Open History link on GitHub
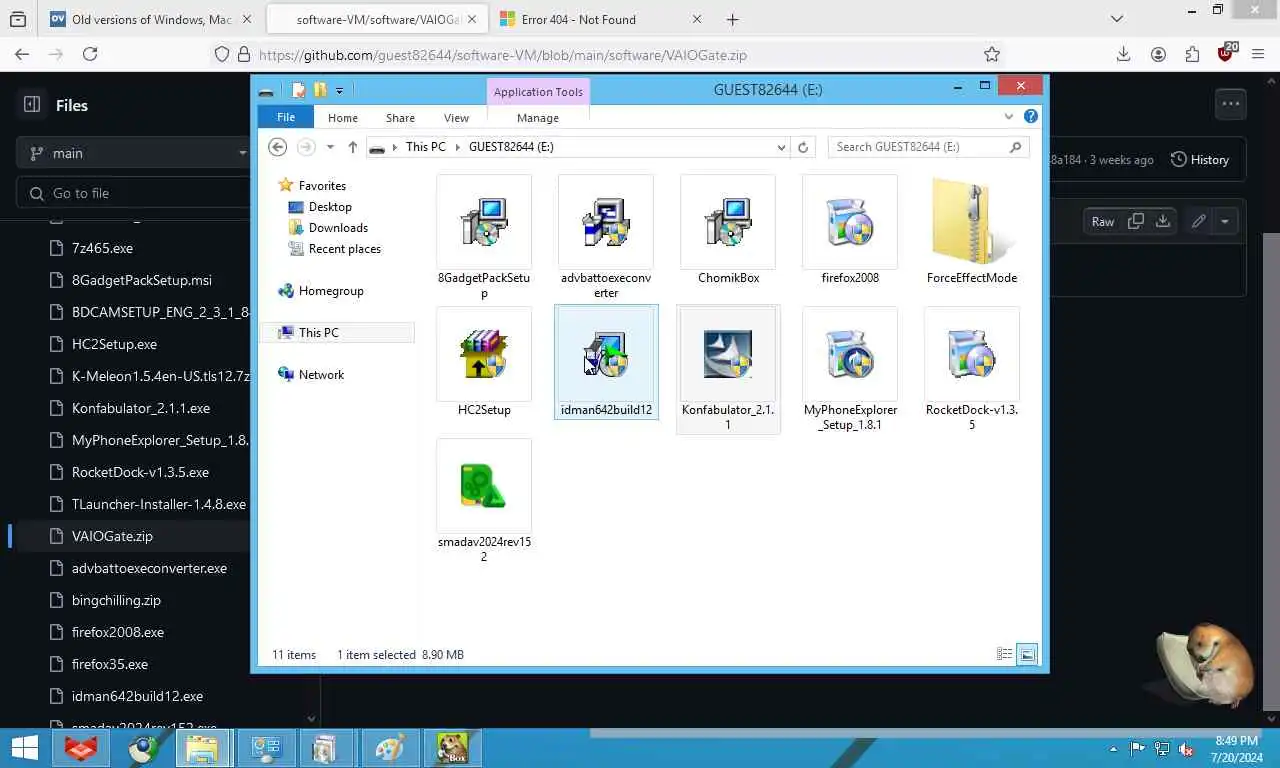 [x=1199, y=159]
